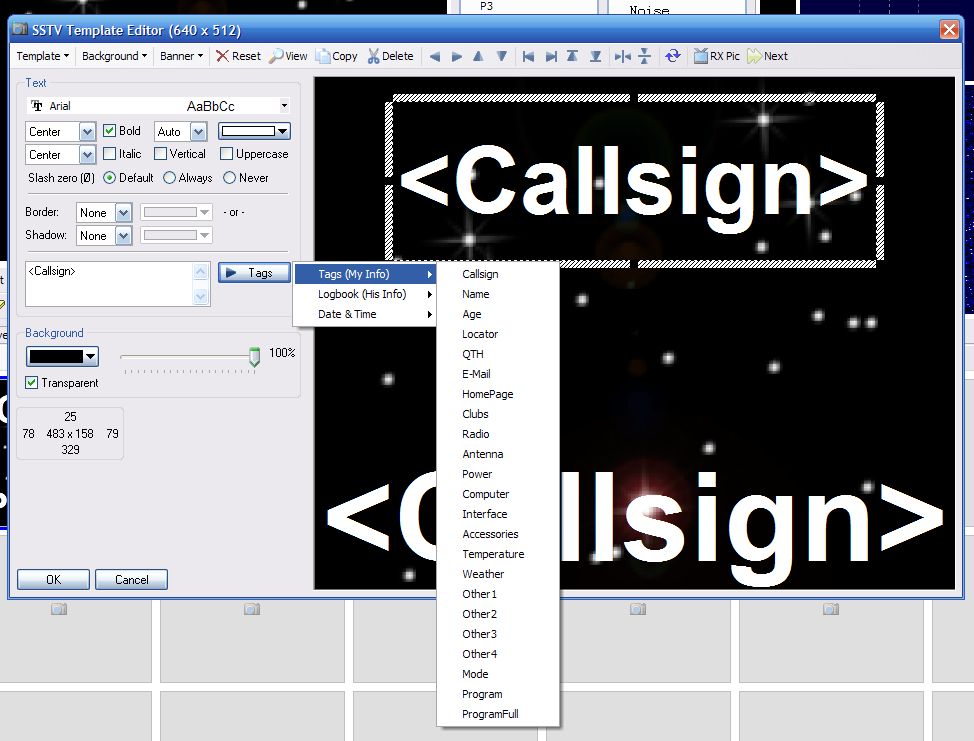Expand the Border style dropdown
The height and width of the screenshot is (741, 974).
coord(123,212)
